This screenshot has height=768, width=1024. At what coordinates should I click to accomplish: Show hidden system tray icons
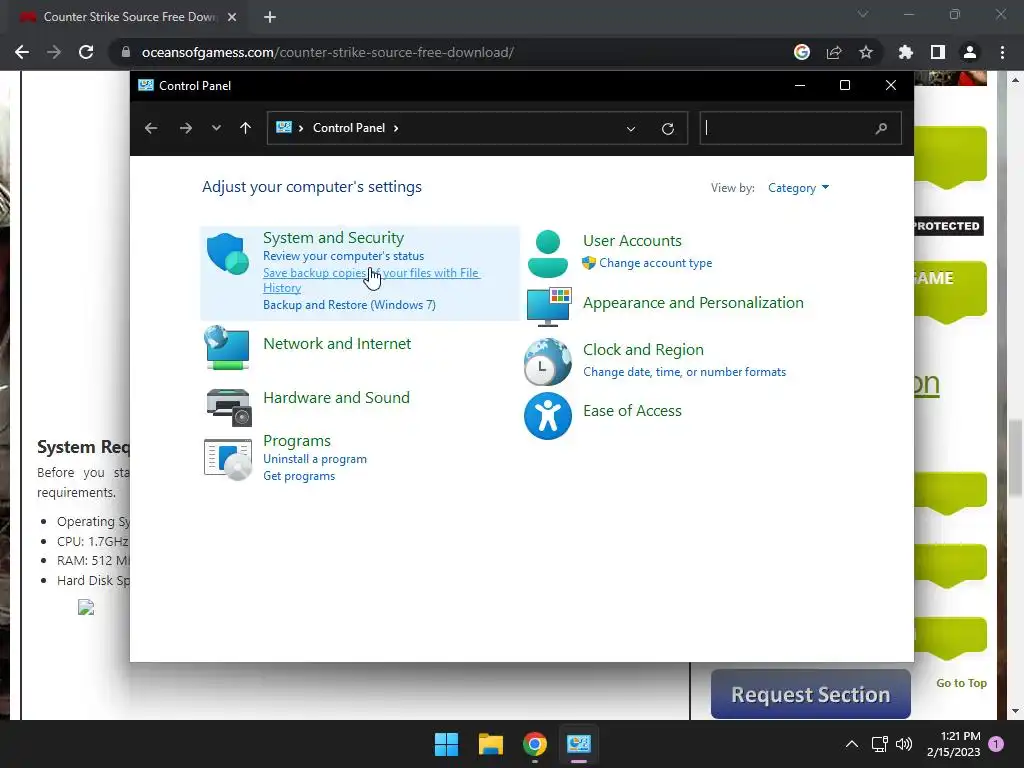[852, 744]
